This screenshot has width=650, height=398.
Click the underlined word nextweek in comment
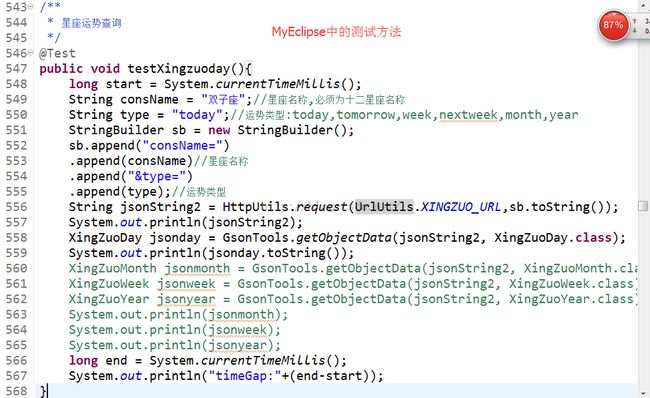[468, 115]
